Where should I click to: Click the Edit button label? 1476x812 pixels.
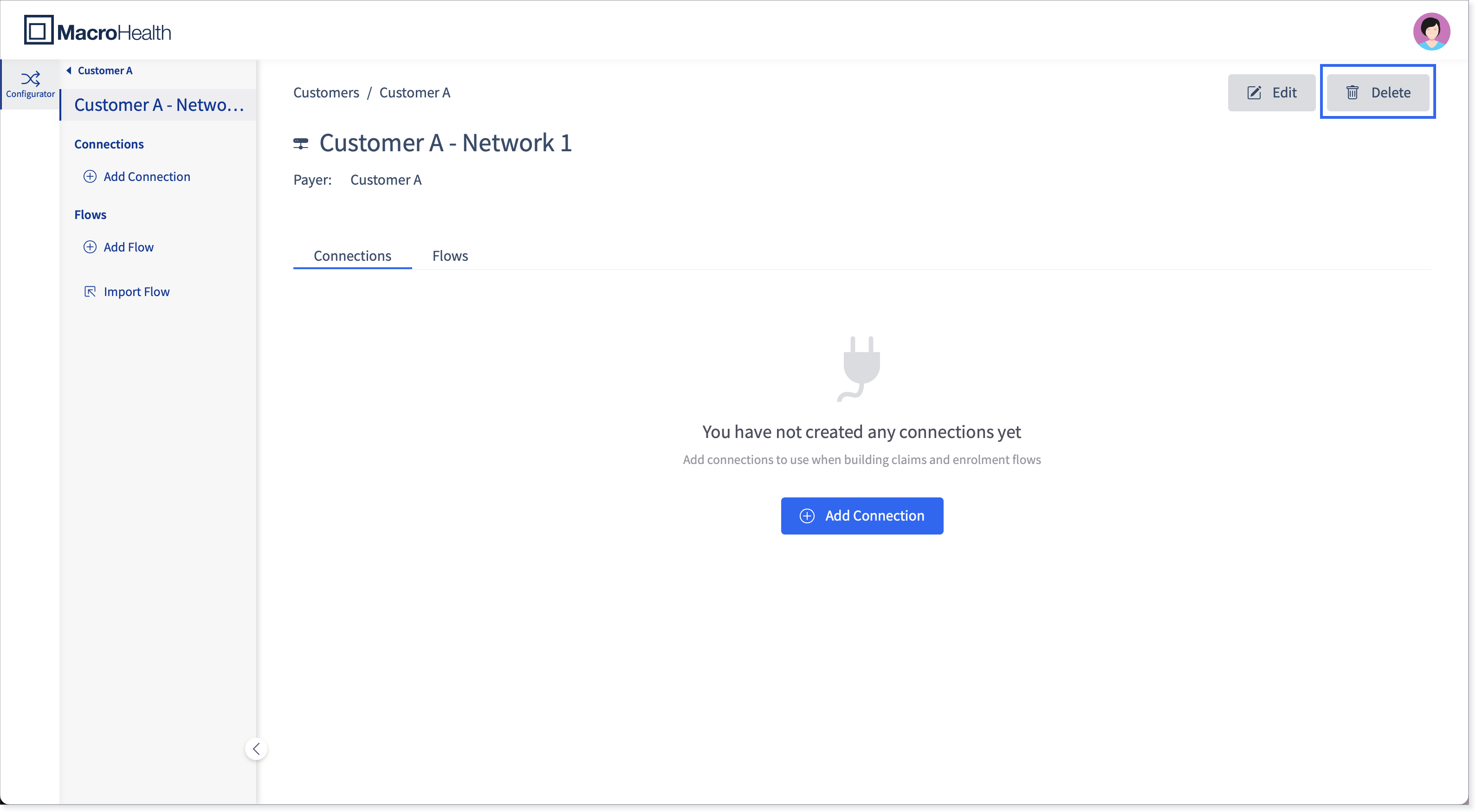click(1284, 92)
